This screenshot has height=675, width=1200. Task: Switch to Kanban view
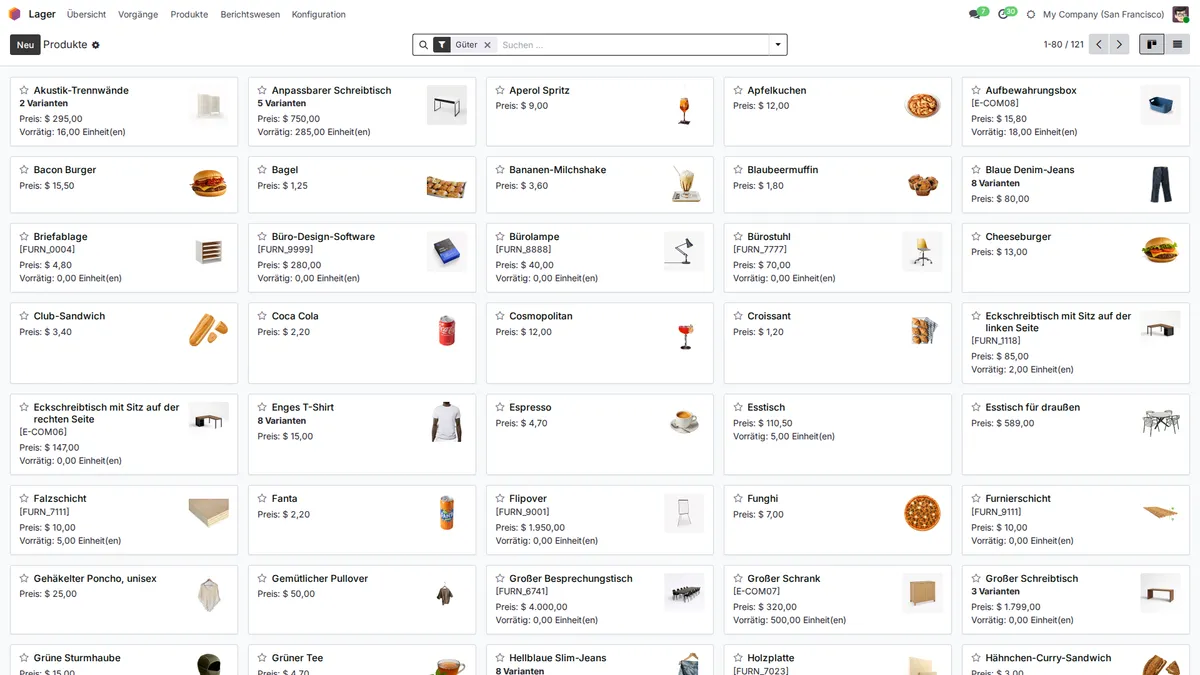1152,44
